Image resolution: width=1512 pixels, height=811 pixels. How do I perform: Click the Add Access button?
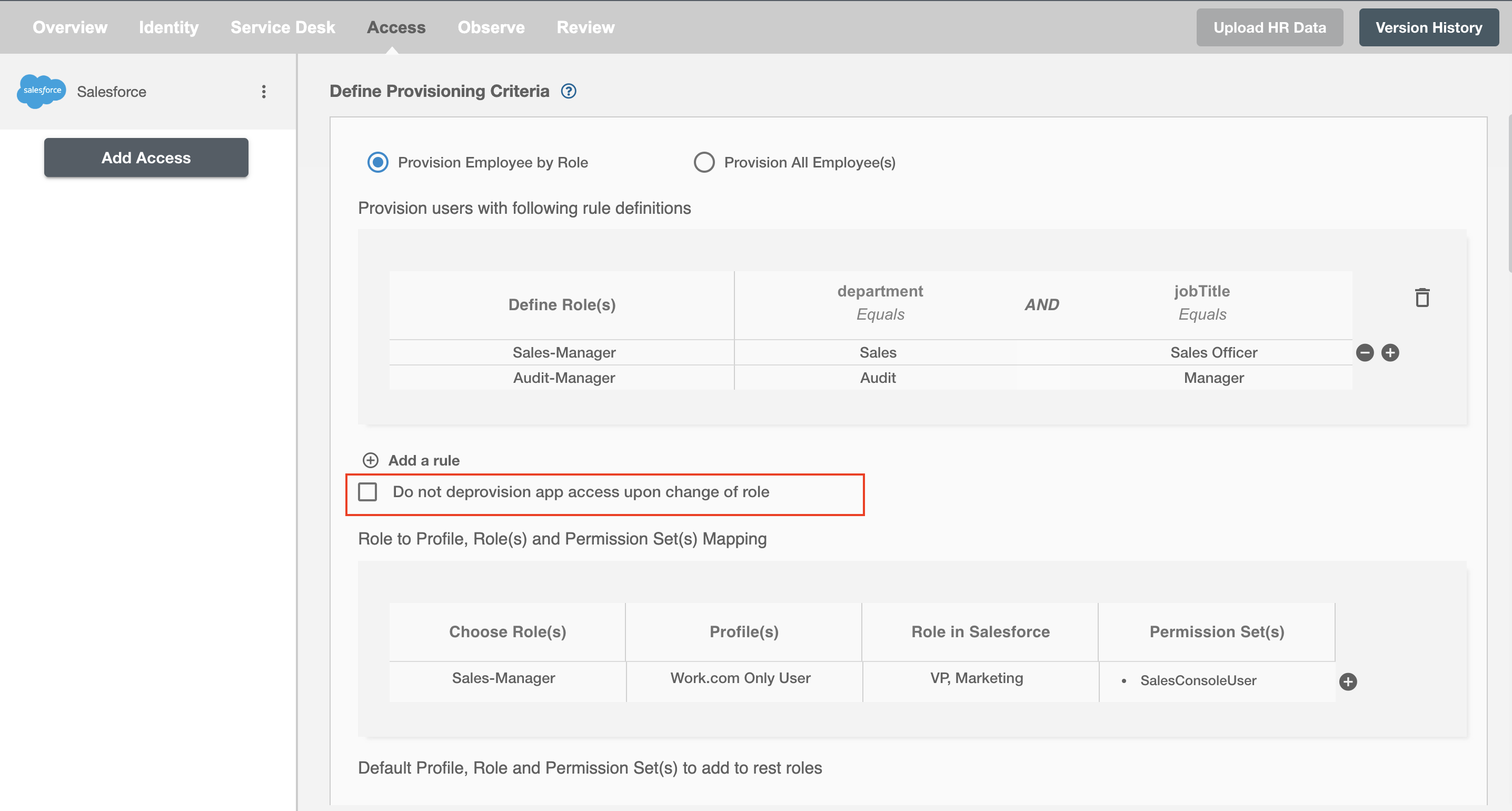146,157
